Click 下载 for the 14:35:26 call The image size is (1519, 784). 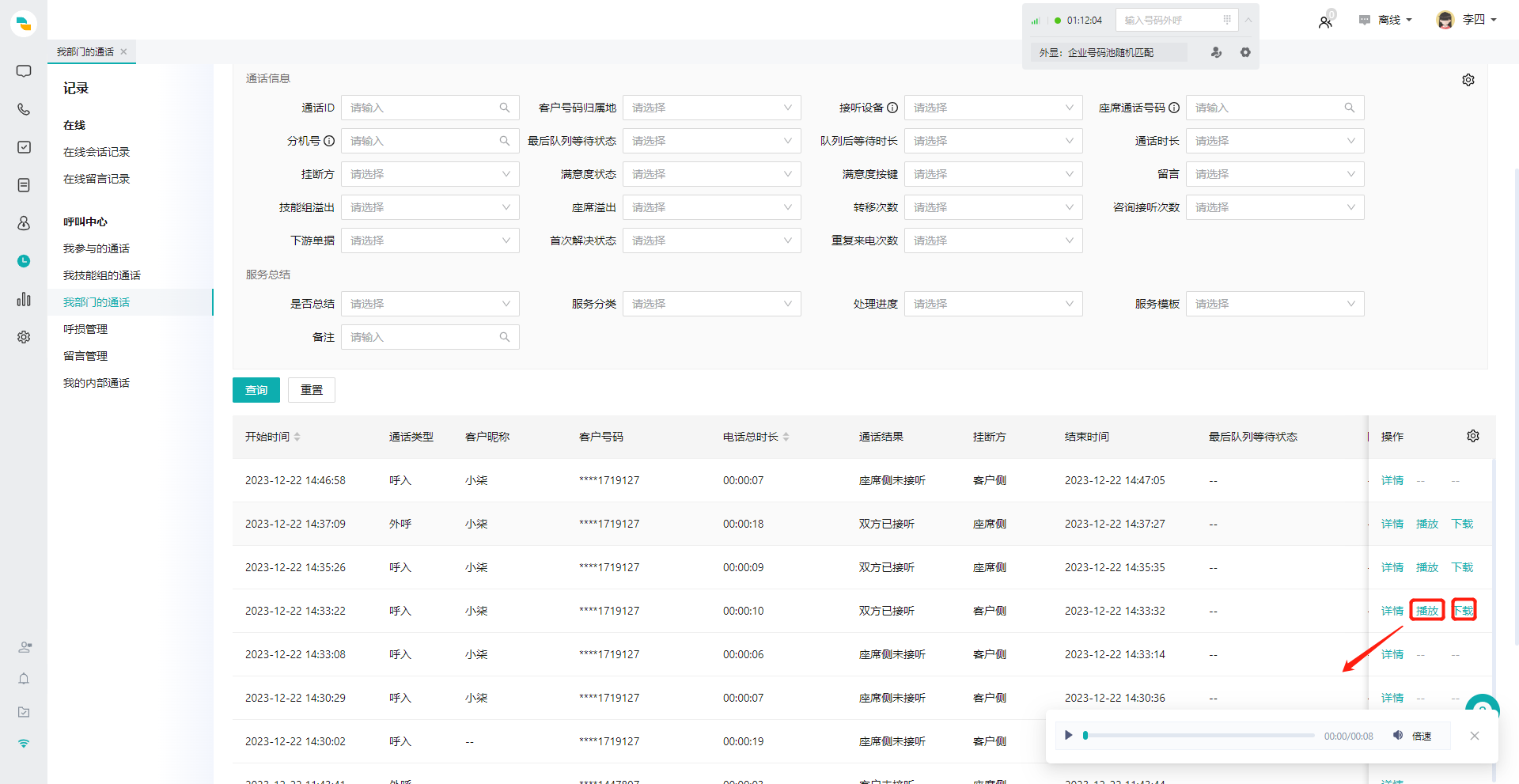(x=1462, y=567)
